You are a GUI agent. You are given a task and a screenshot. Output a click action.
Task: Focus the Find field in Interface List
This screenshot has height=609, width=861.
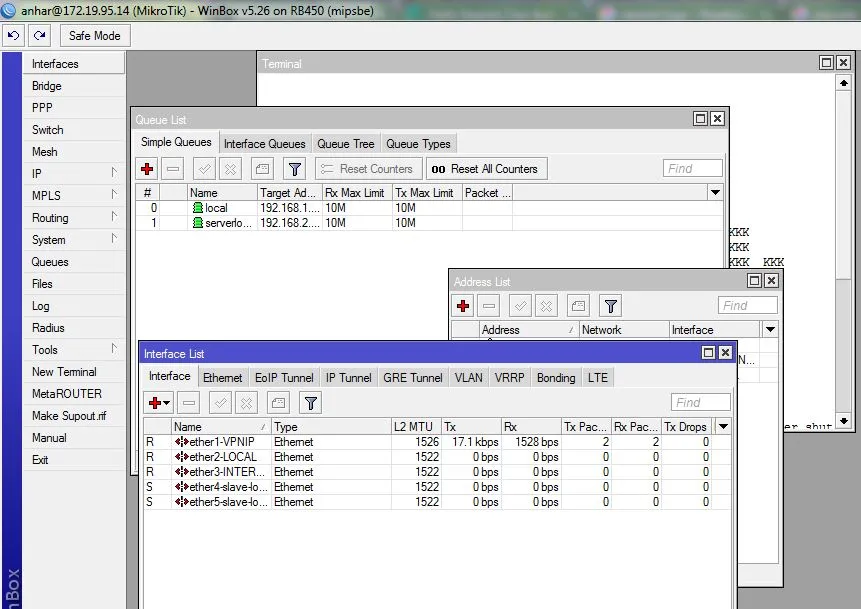click(701, 403)
